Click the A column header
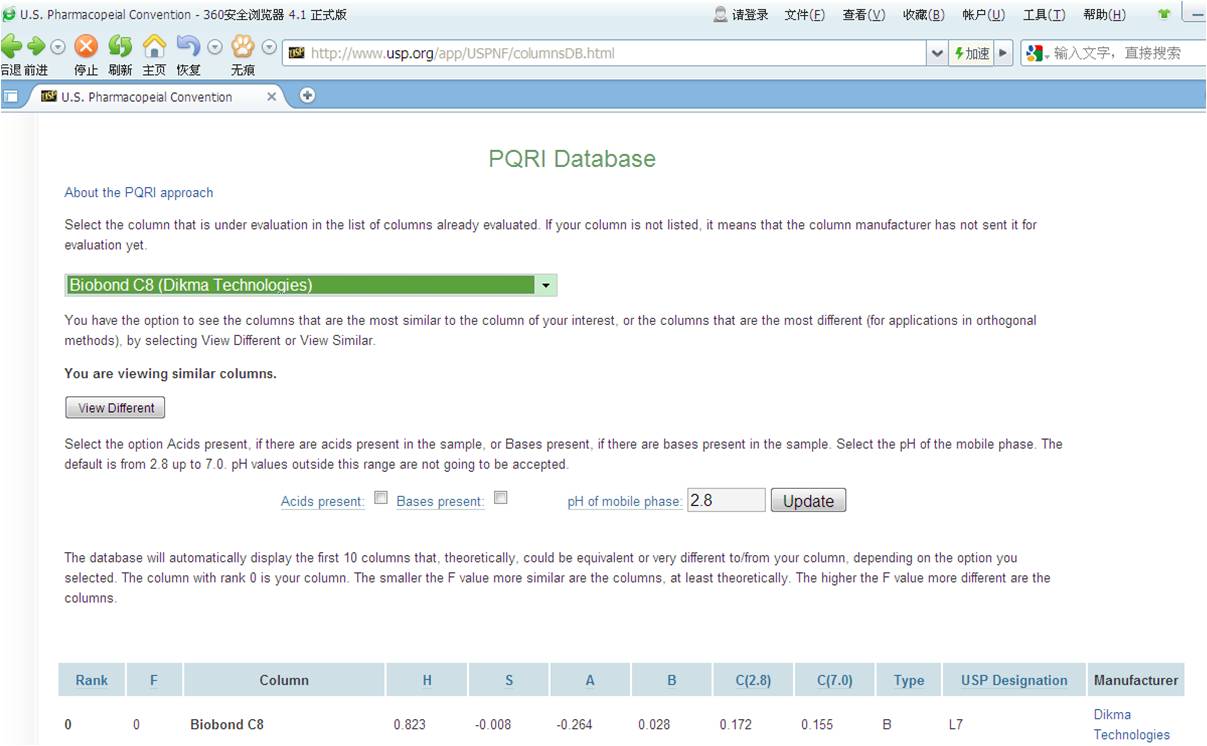Screen dimensions: 1207x746 click(590, 680)
